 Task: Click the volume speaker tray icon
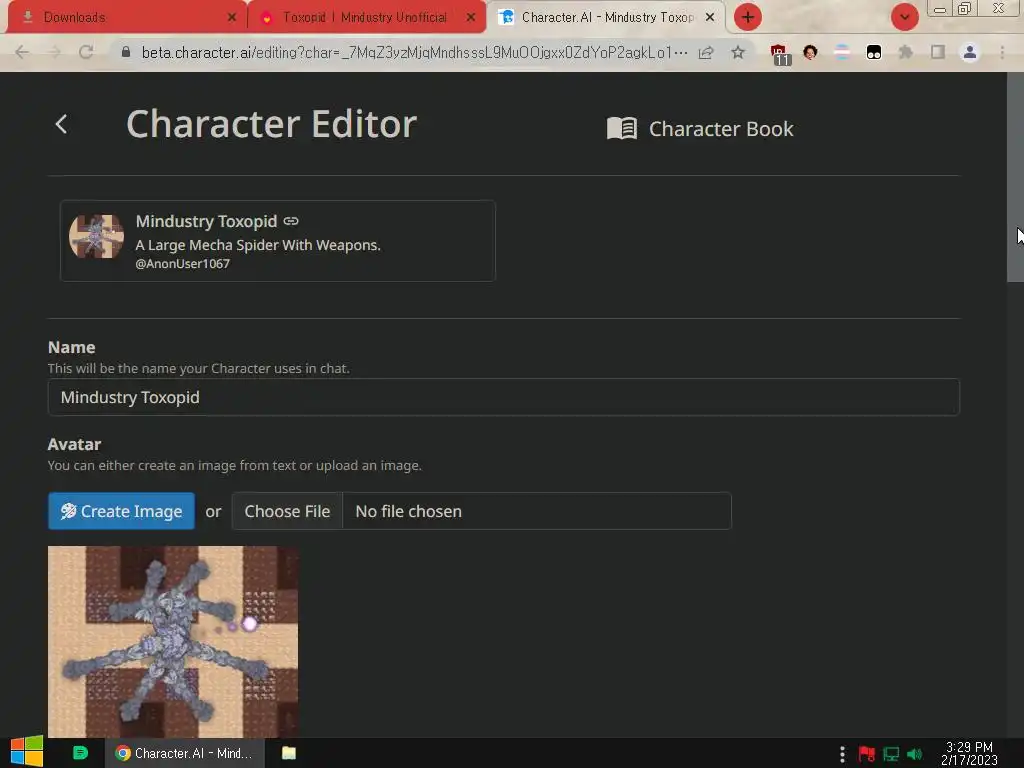[915, 754]
